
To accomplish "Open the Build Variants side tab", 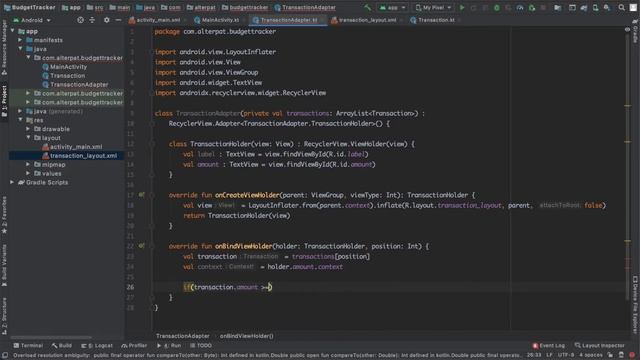I will coord(4,265).
